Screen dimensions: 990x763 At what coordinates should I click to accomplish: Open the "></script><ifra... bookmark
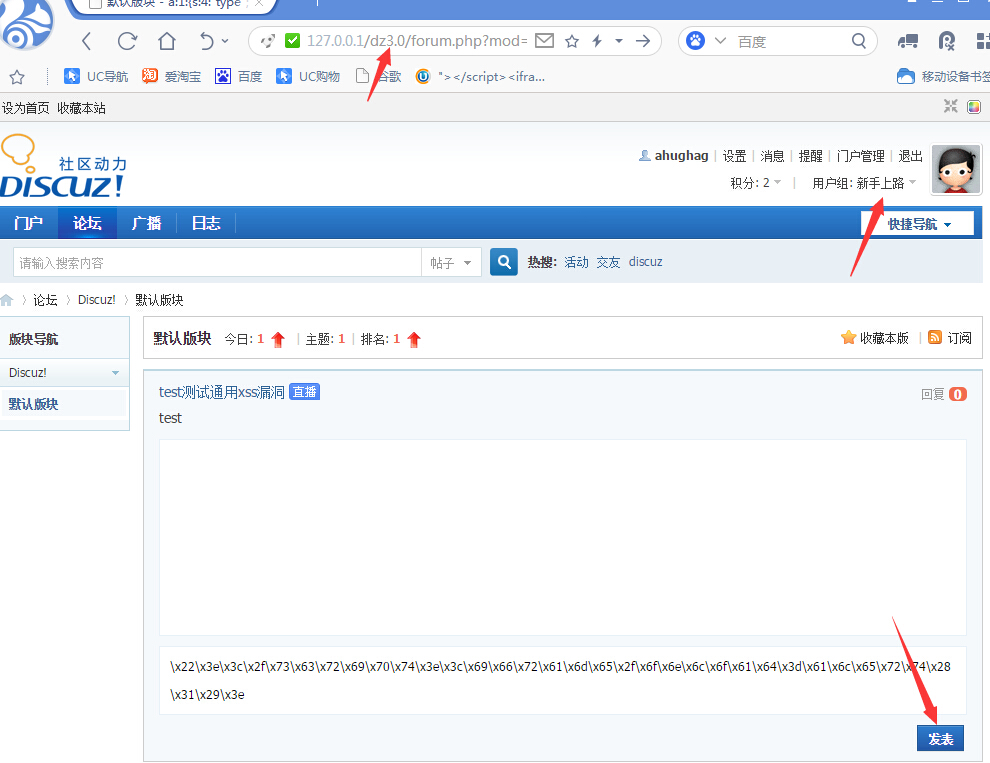pyautogui.click(x=480, y=76)
